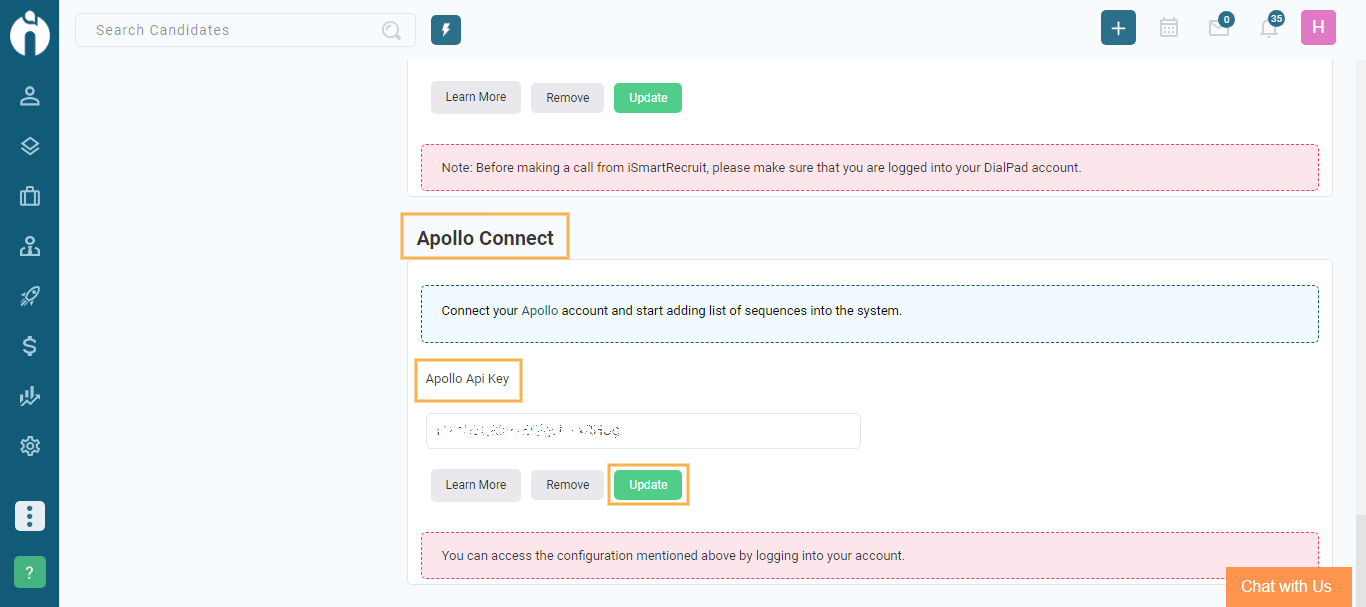Open the mail inbox icon with badge 0
Image resolution: width=1366 pixels, height=607 pixels.
[1218, 28]
